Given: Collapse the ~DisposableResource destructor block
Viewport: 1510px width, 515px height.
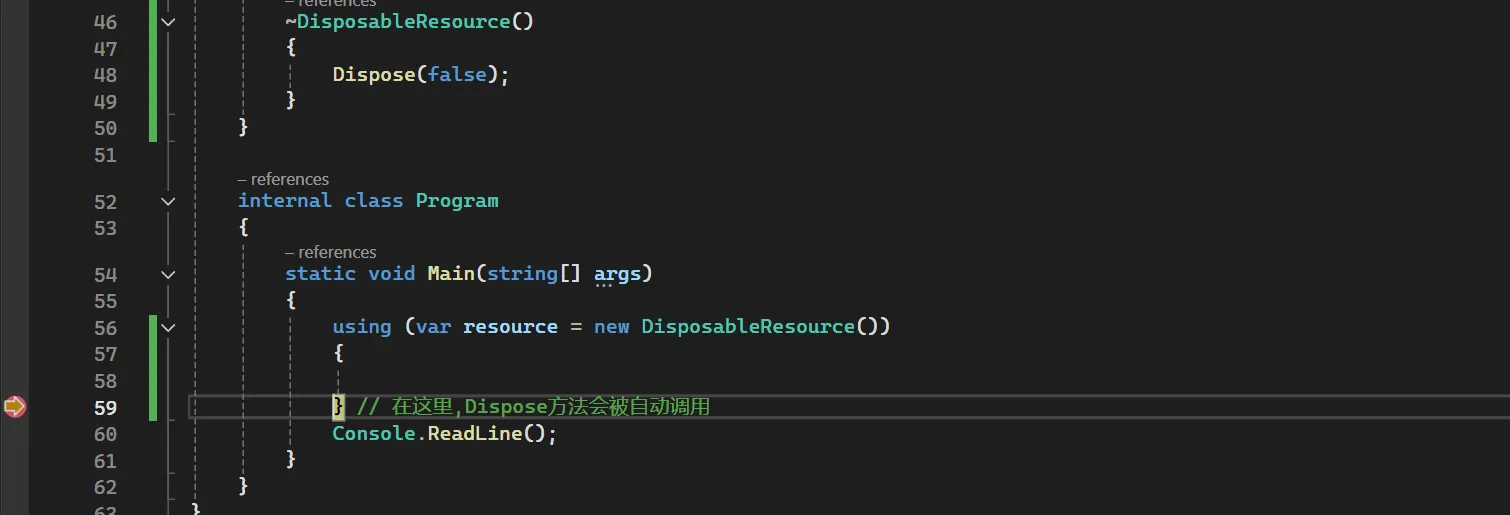Looking at the screenshot, I should (x=168, y=22).
